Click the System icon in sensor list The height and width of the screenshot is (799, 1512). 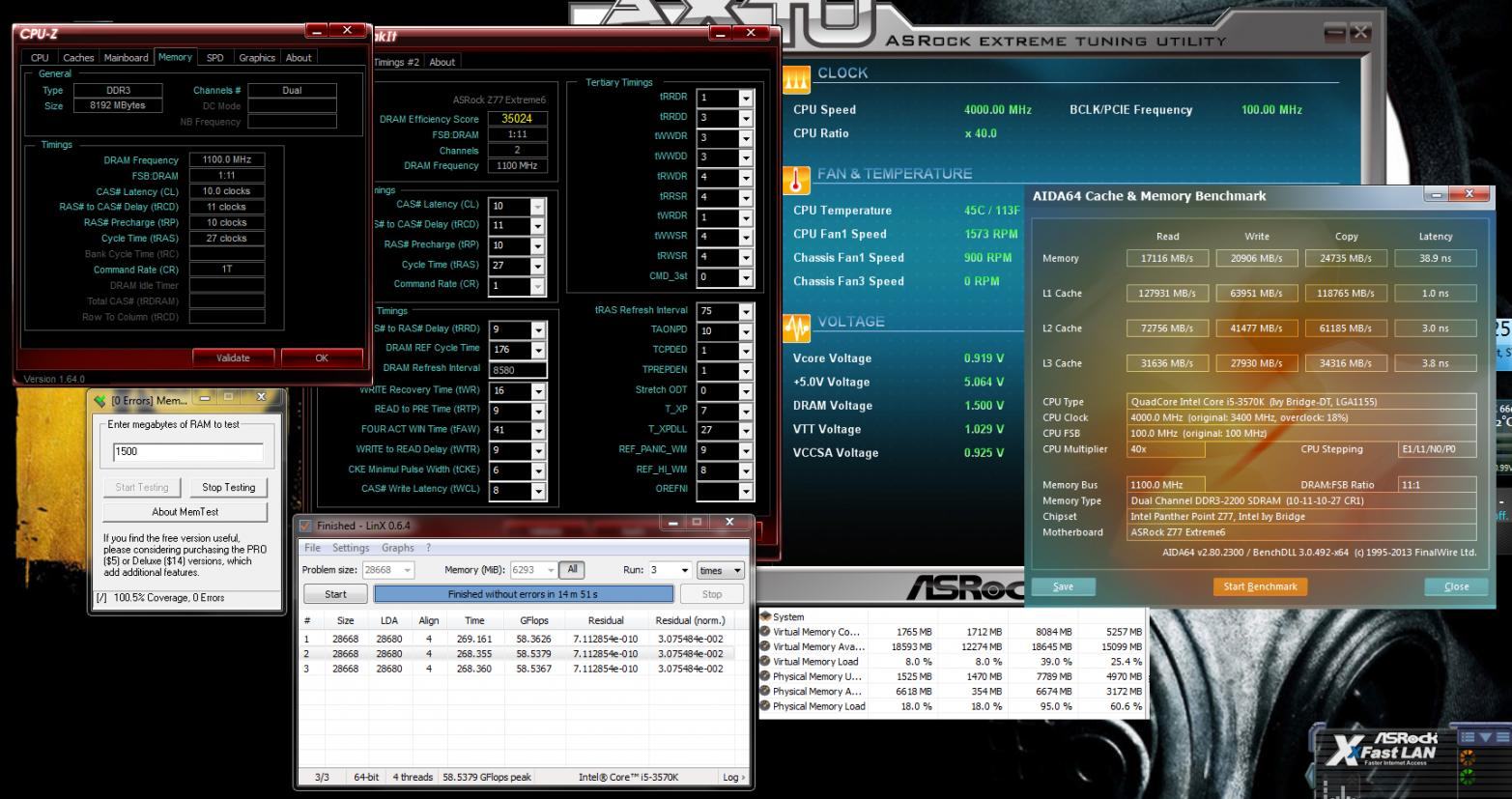pos(766,616)
